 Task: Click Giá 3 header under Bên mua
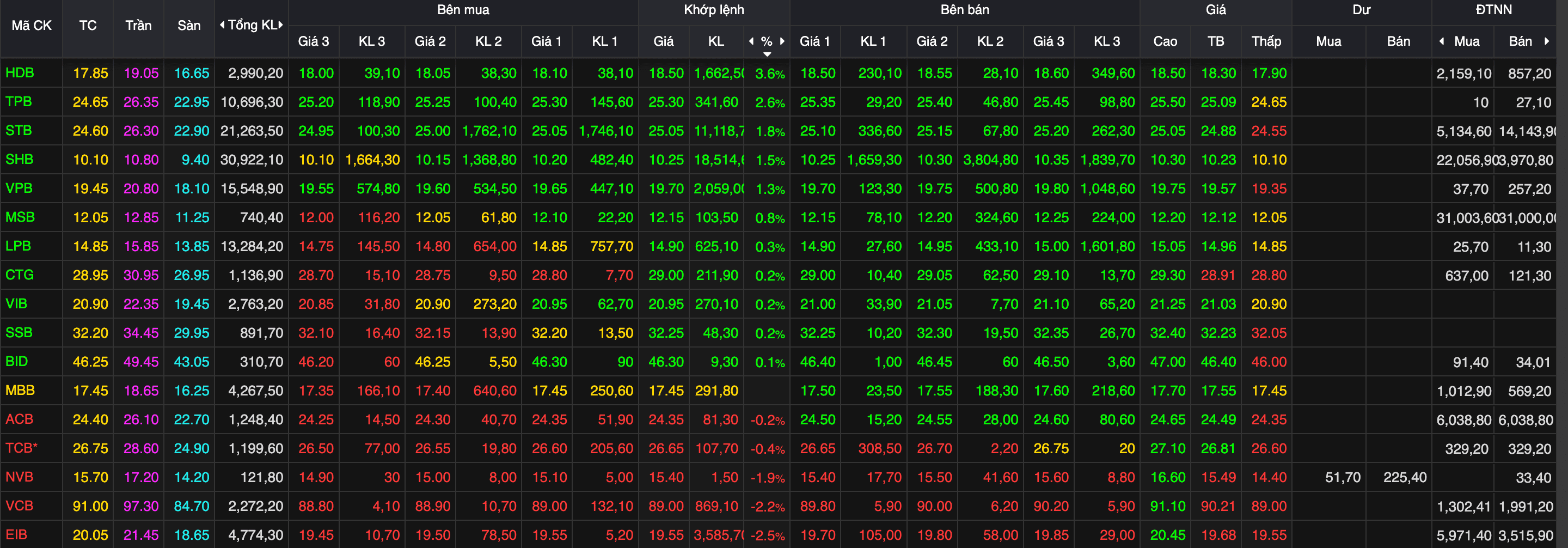(313, 41)
